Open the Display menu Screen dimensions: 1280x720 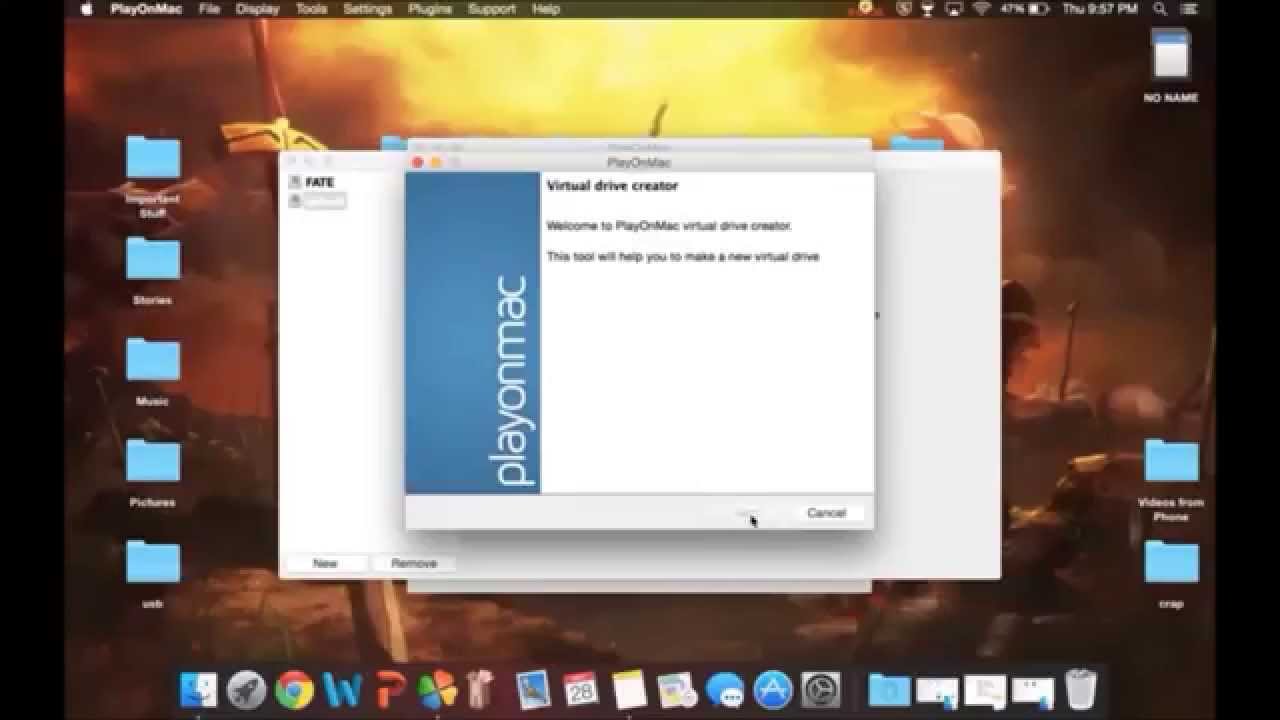[258, 9]
